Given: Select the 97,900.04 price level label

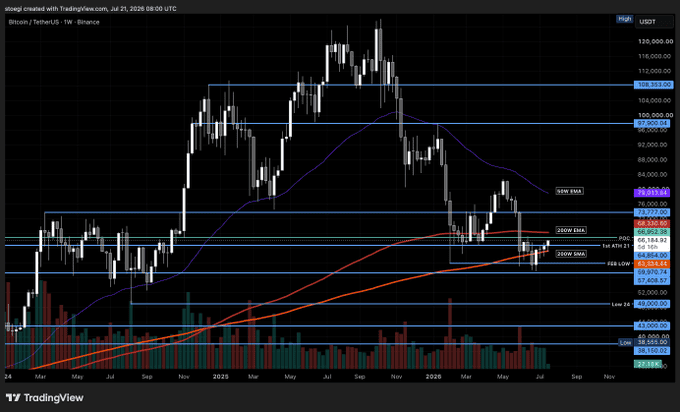Looking at the screenshot, I should pyautogui.click(x=652, y=124).
